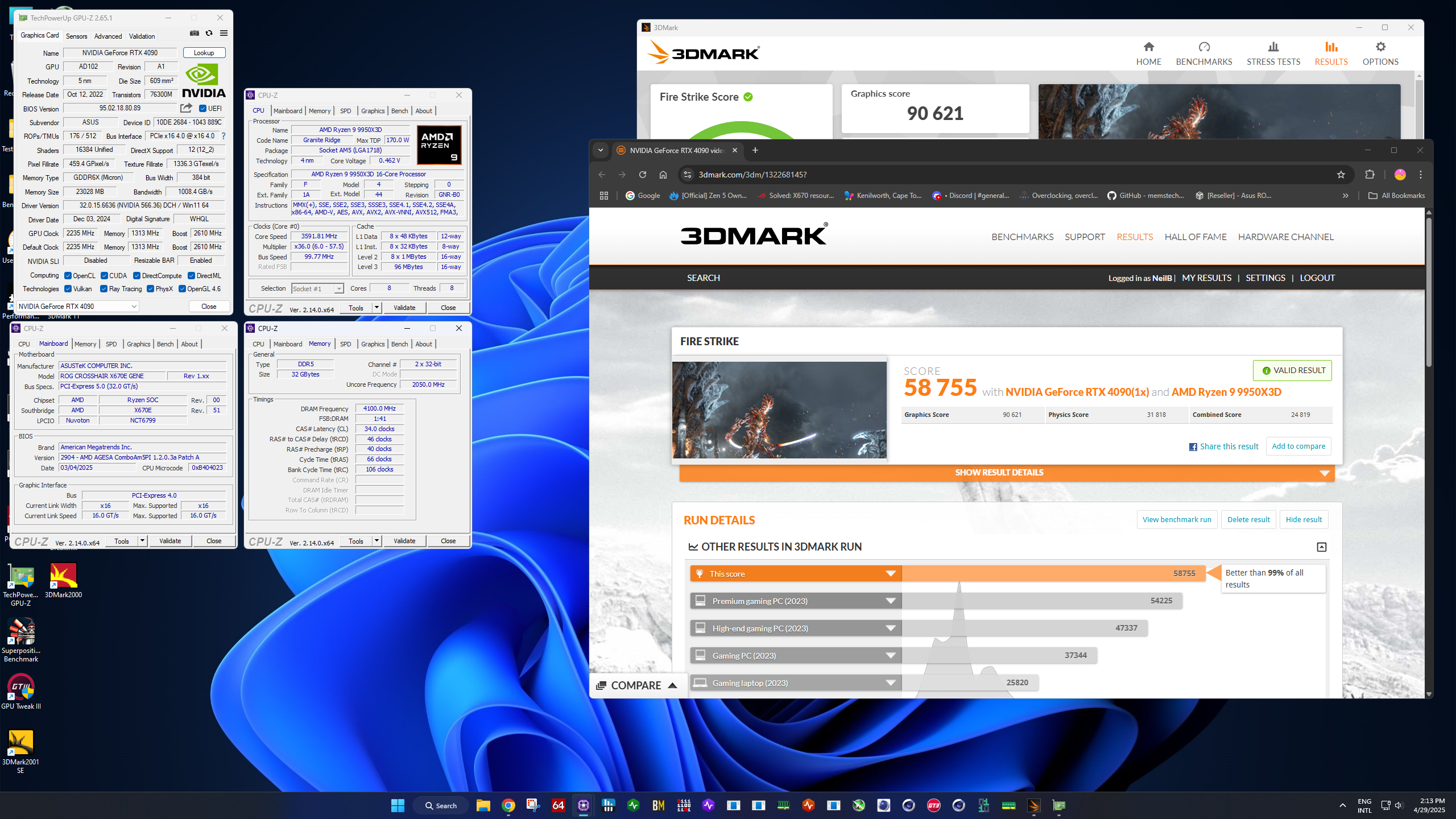Click the Windows Start button
The width and height of the screenshot is (1456, 819).
[x=398, y=805]
